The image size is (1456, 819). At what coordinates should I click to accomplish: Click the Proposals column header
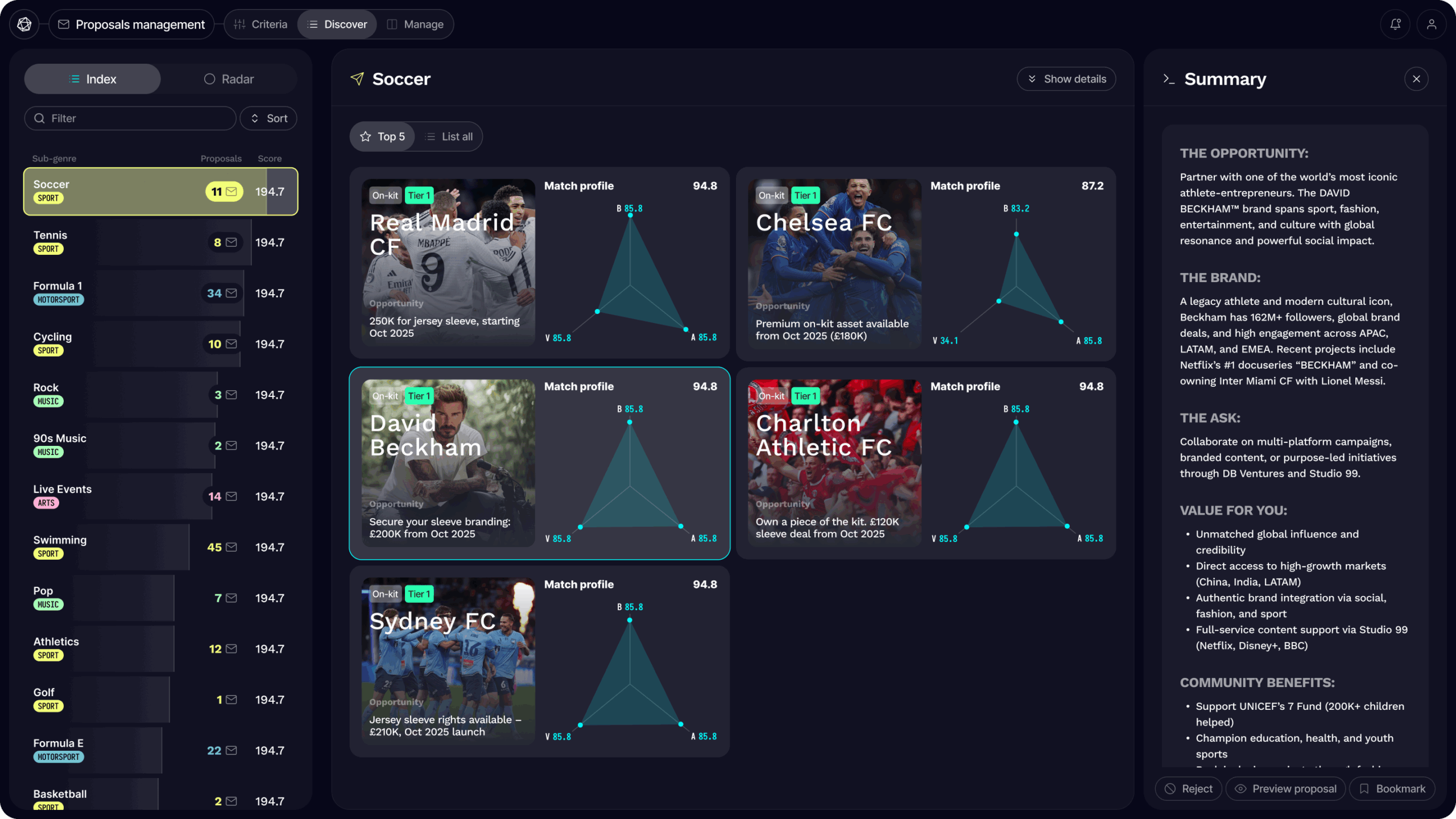click(221, 159)
